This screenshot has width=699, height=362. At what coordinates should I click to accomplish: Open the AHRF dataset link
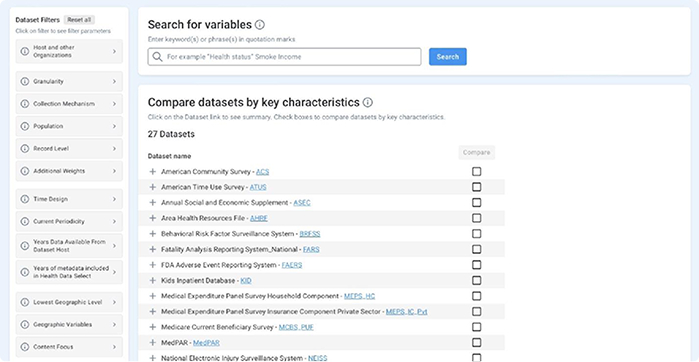pyautogui.click(x=259, y=218)
